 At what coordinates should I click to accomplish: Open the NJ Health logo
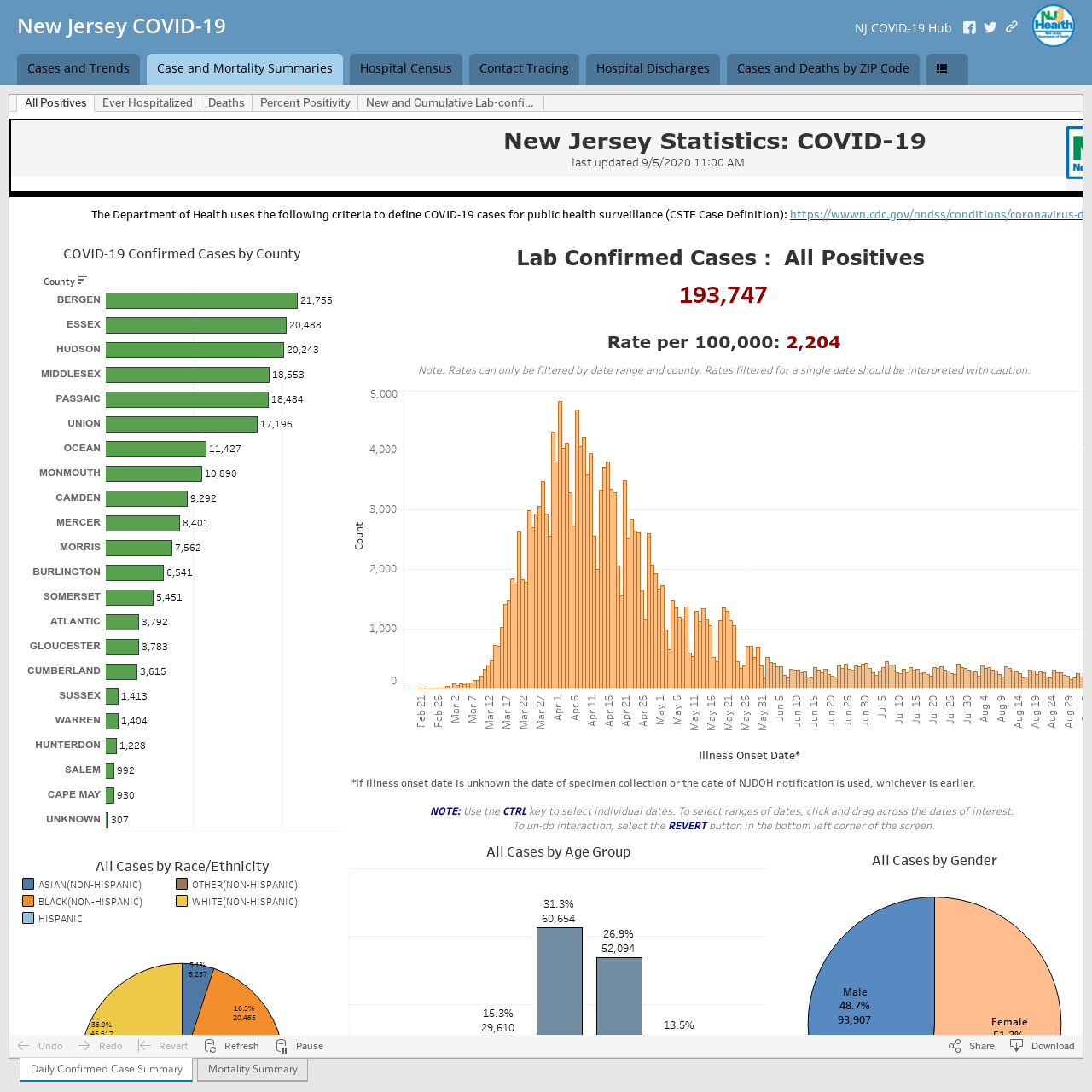[x=1054, y=26]
